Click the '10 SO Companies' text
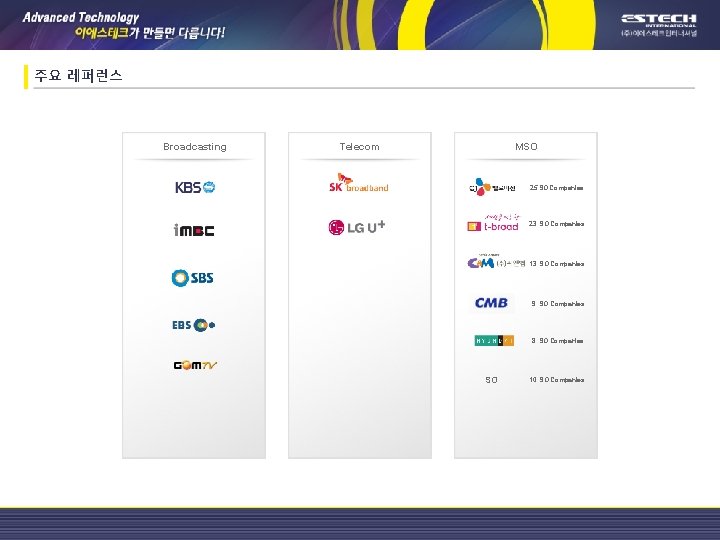 (x=557, y=380)
